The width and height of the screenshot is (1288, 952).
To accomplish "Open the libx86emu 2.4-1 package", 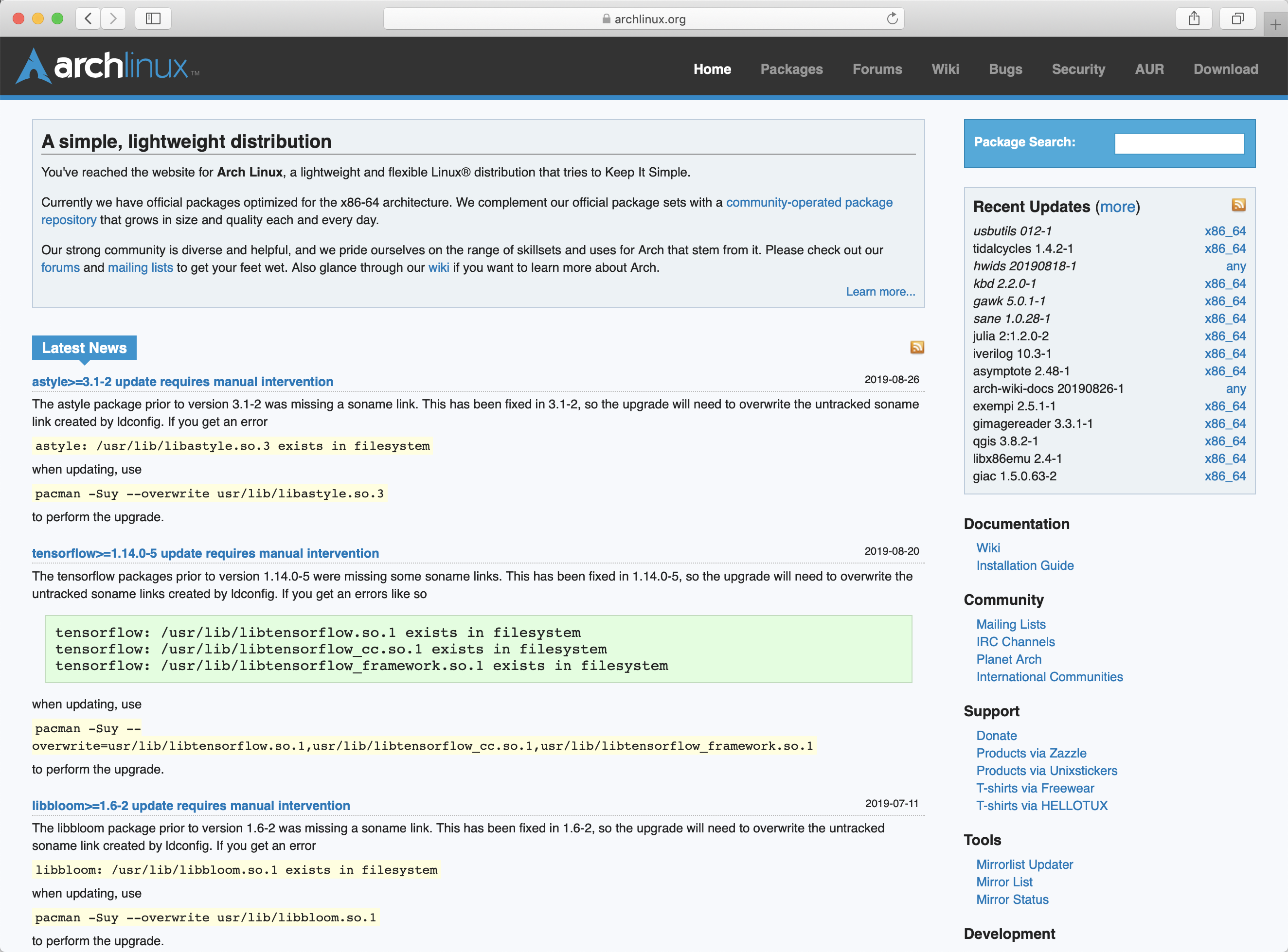I will (x=1017, y=458).
